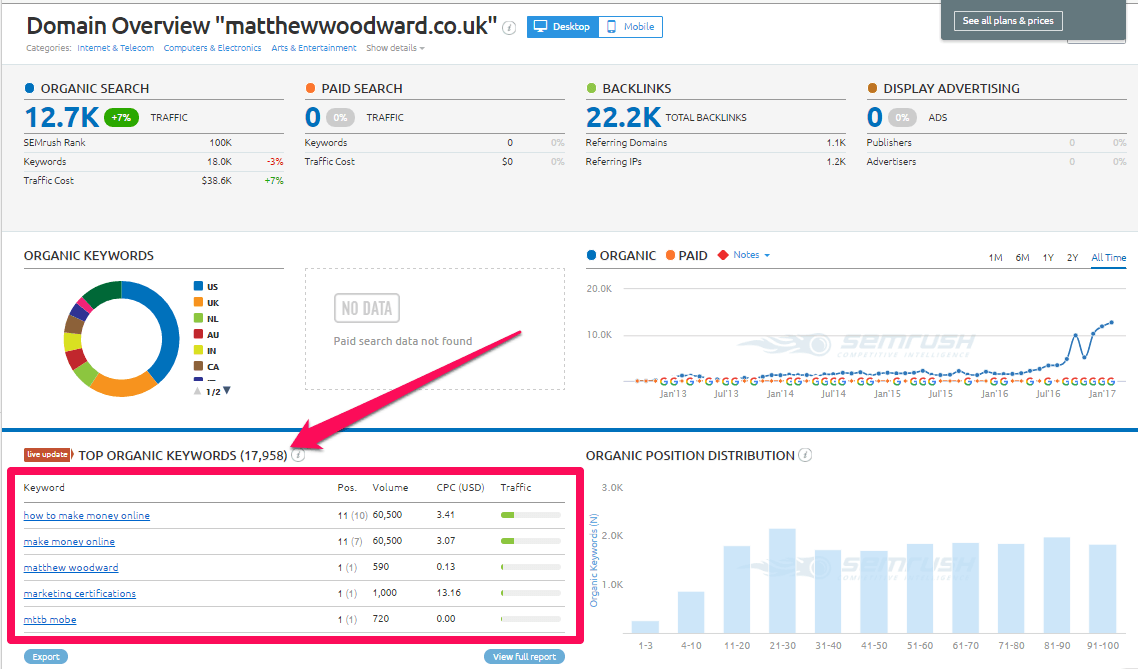
Task: Open 'how to make money online' keyword
Action: [86, 515]
